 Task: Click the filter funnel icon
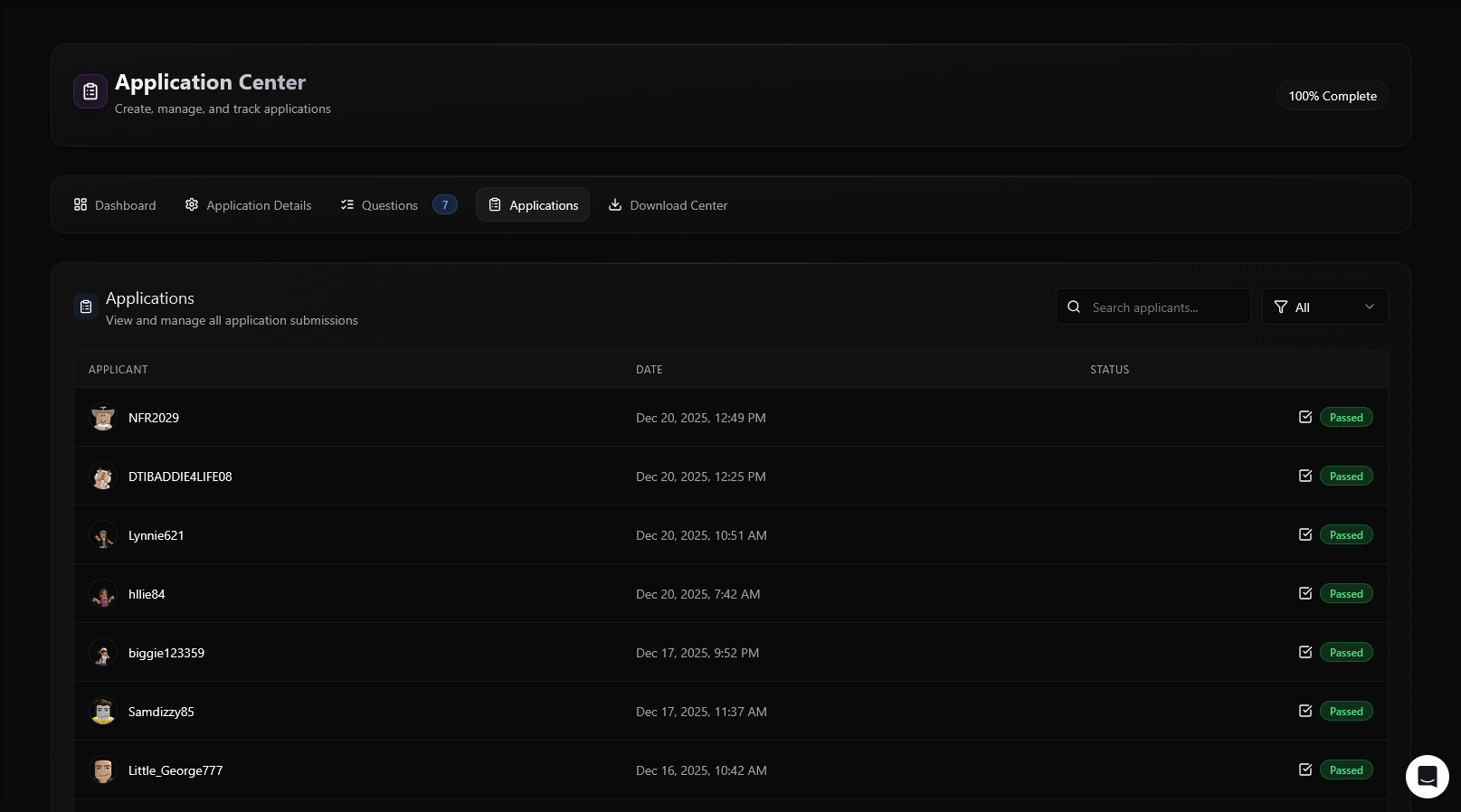click(1280, 307)
